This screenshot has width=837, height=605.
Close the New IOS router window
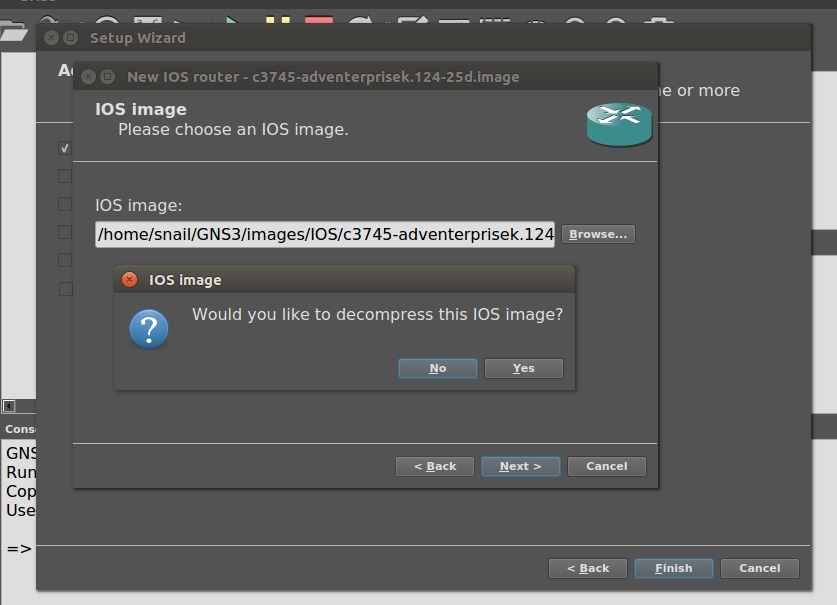click(x=89, y=77)
